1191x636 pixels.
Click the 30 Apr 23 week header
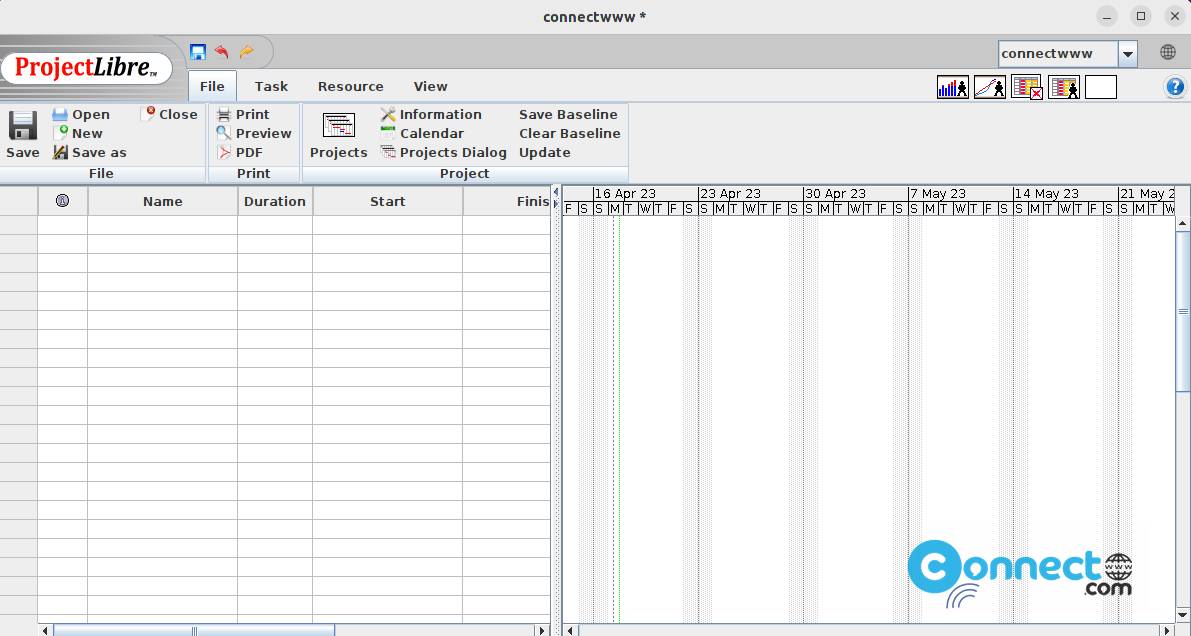(x=856, y=194)
